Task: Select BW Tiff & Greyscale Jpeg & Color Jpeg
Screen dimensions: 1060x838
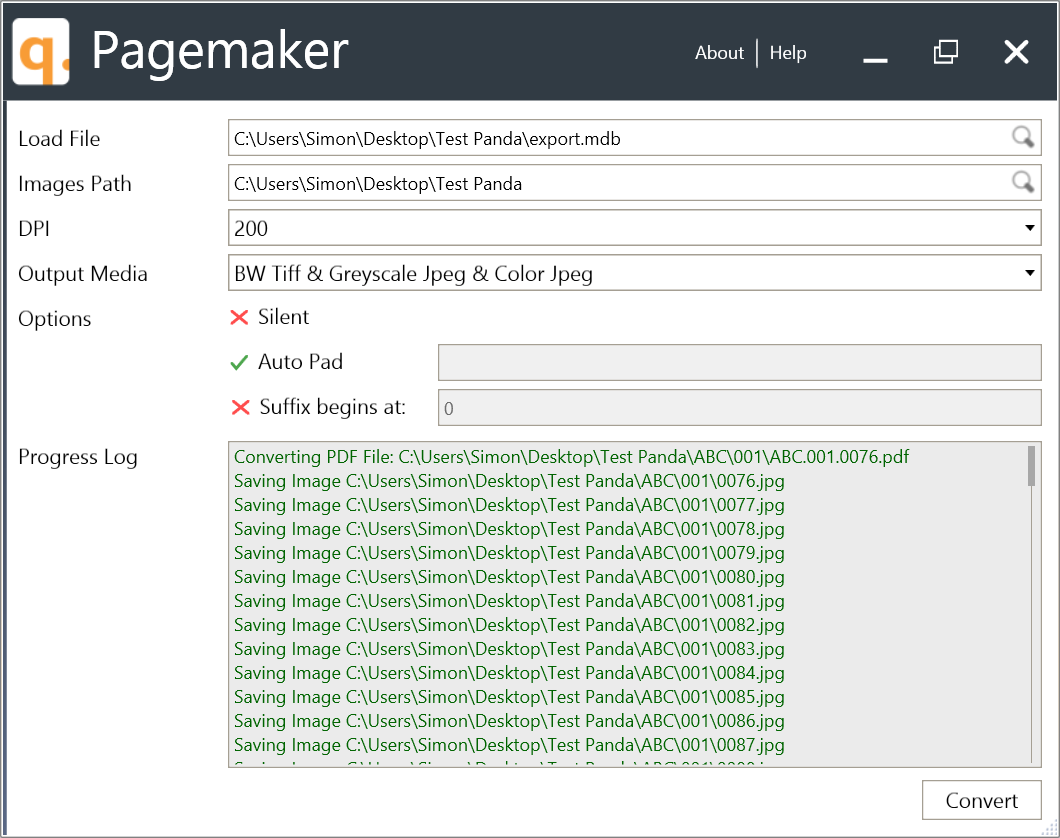Action: pyautogui.click(x=413, y=274)
